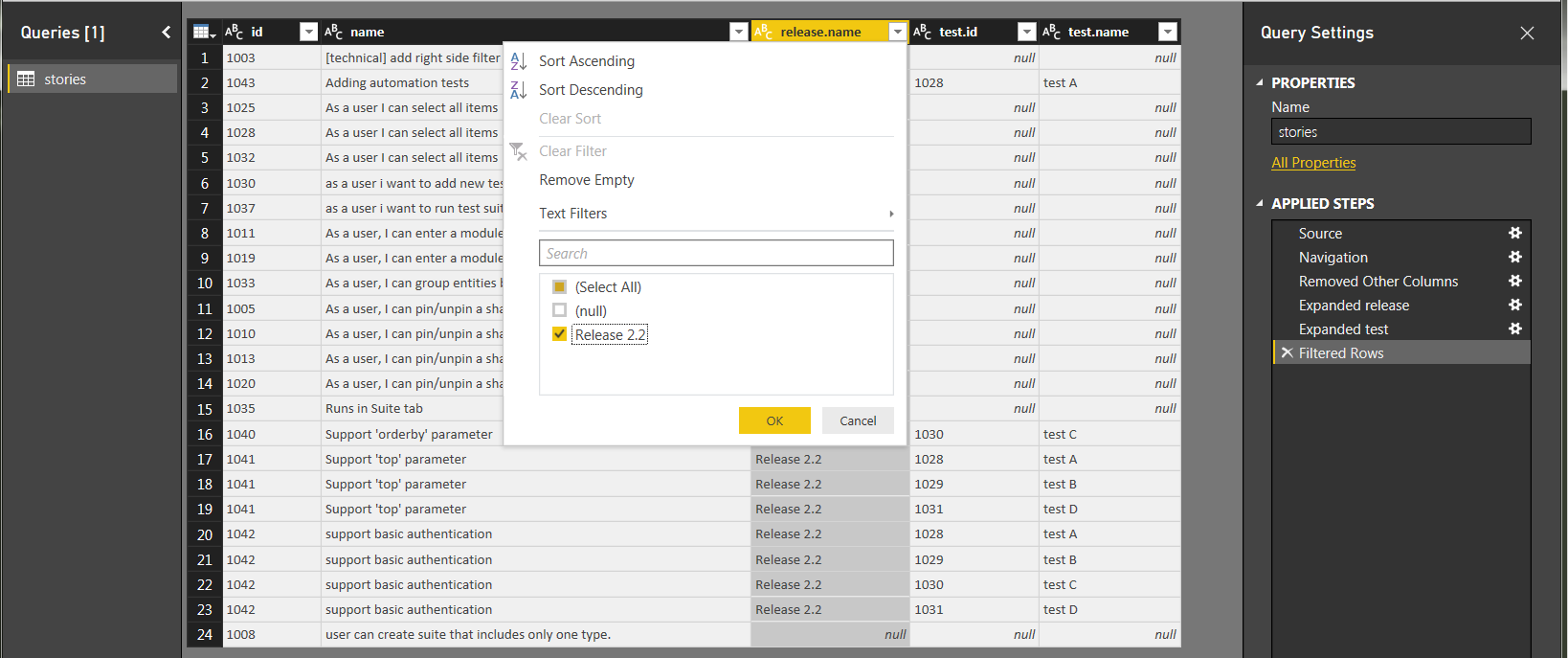Click the ABC data type icon of name column
1568x658 pixels.
334,32
